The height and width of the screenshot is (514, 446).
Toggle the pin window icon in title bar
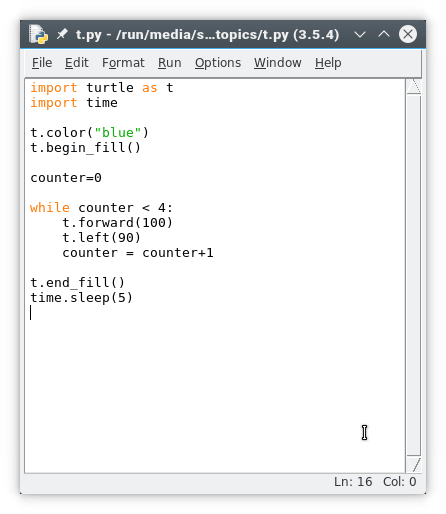tap(62, 34)
